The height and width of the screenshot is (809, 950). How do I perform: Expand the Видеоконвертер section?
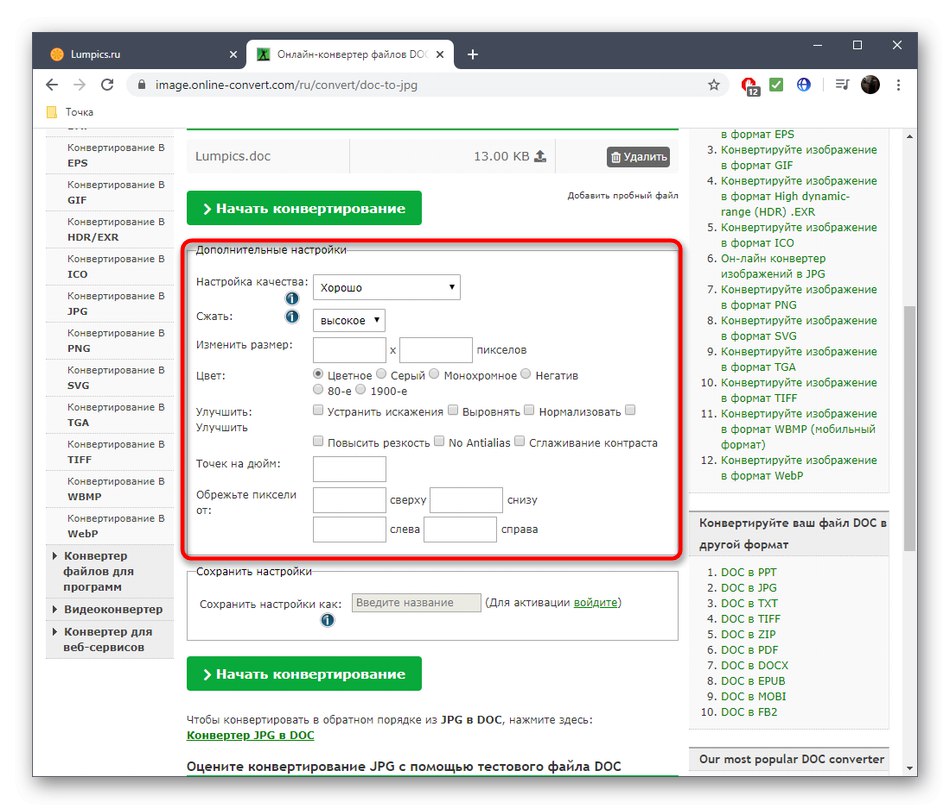tap(109, 609)
